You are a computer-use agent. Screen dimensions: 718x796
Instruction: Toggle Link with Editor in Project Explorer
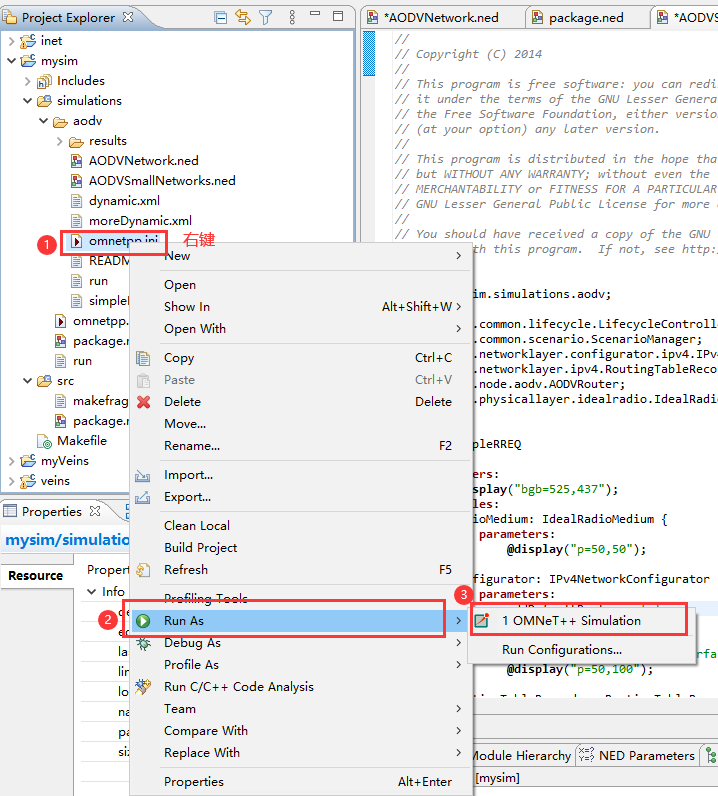(243, 18)
